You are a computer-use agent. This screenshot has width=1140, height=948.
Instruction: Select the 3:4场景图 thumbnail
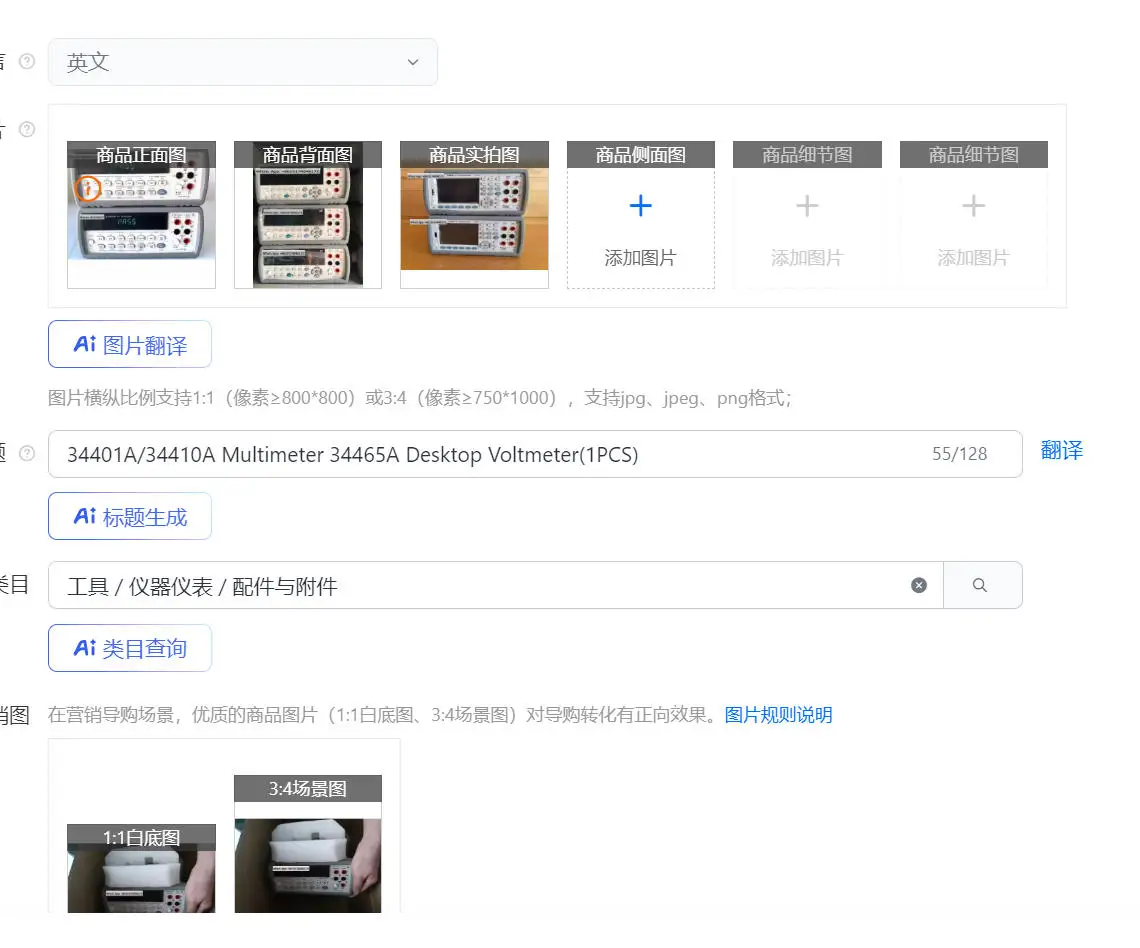(x=308, y=844)
